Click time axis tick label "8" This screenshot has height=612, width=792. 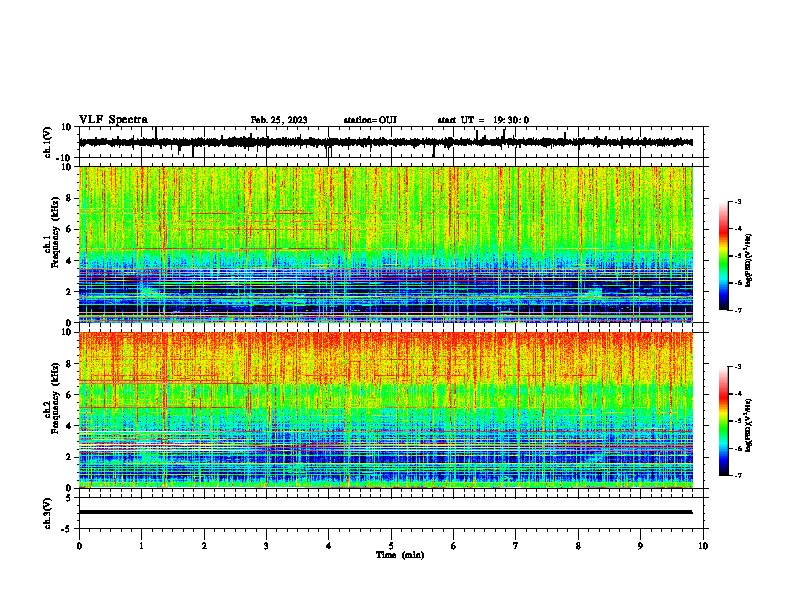coord(578,546)
